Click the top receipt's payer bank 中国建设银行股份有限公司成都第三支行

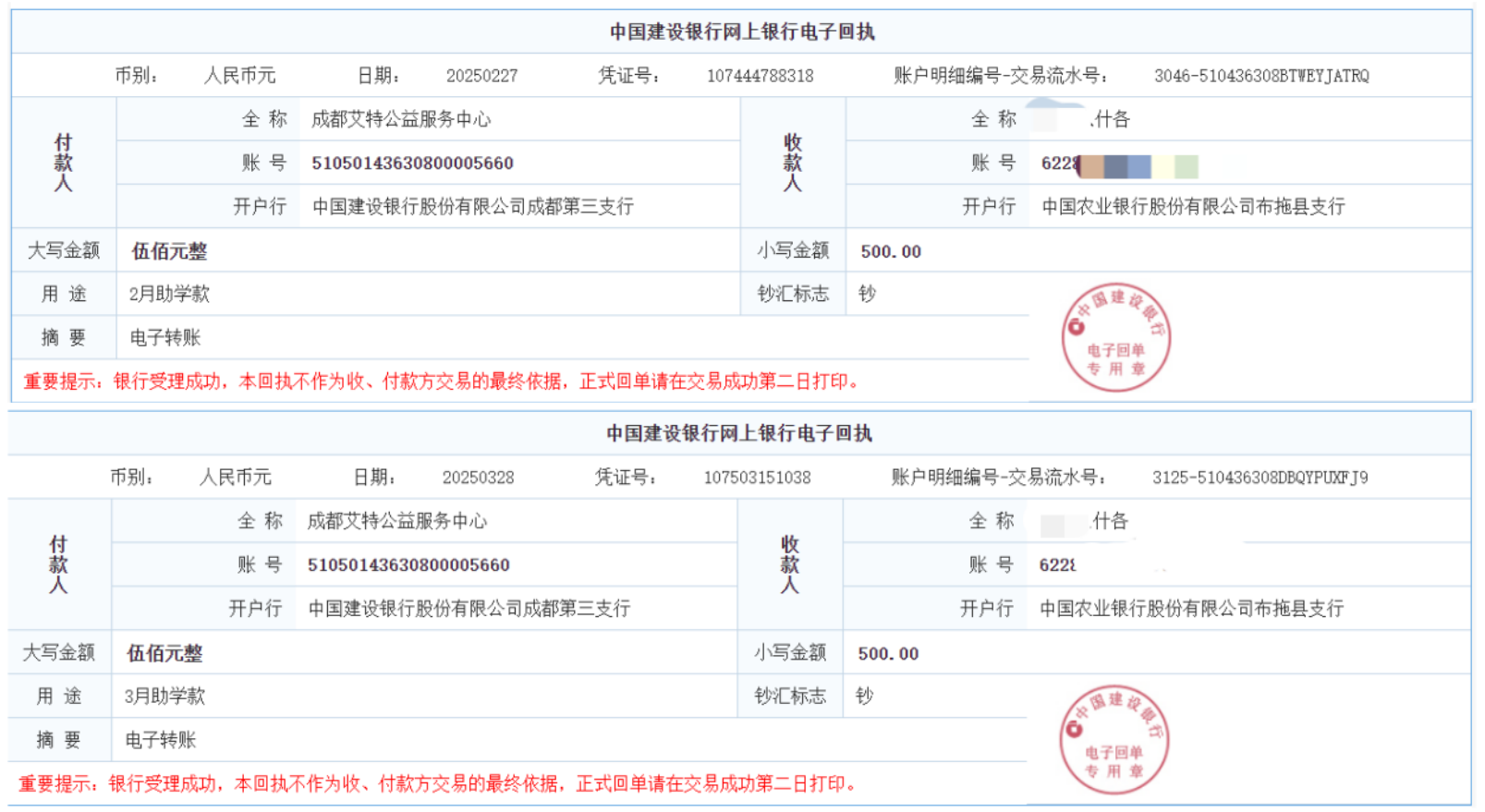473,206
